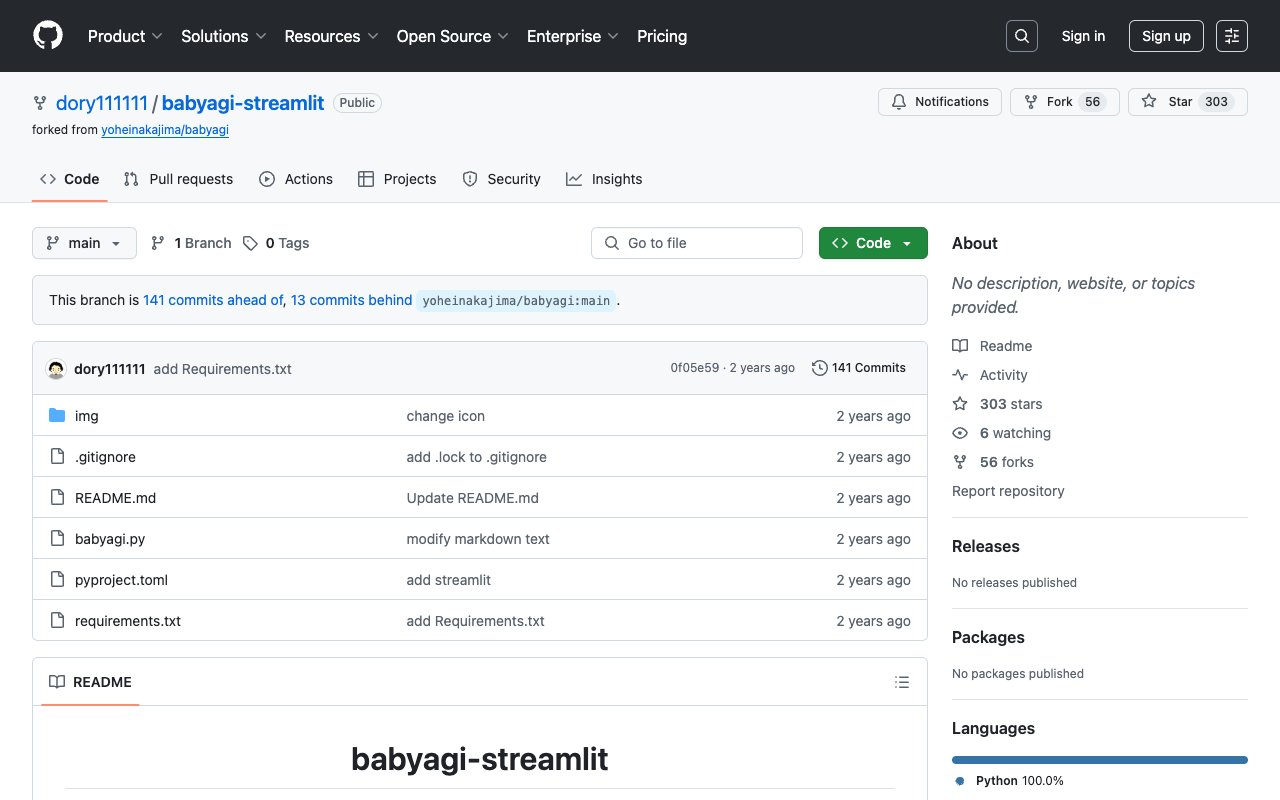
Task: Click the babyagi.py file icon
Action: 57,539
